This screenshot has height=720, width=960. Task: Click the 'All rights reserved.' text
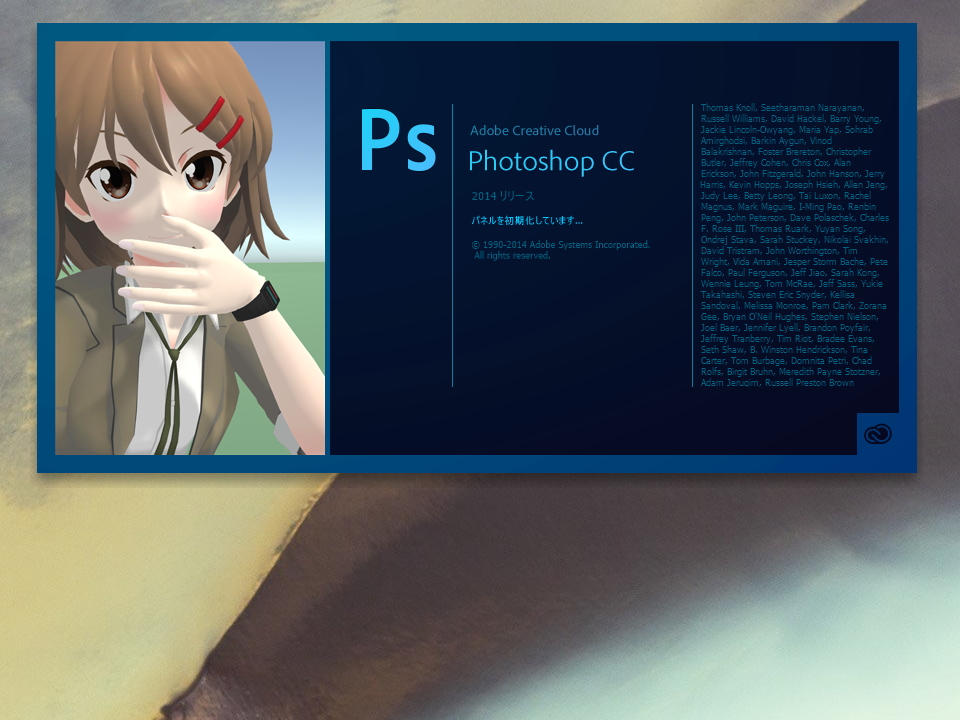512,255
